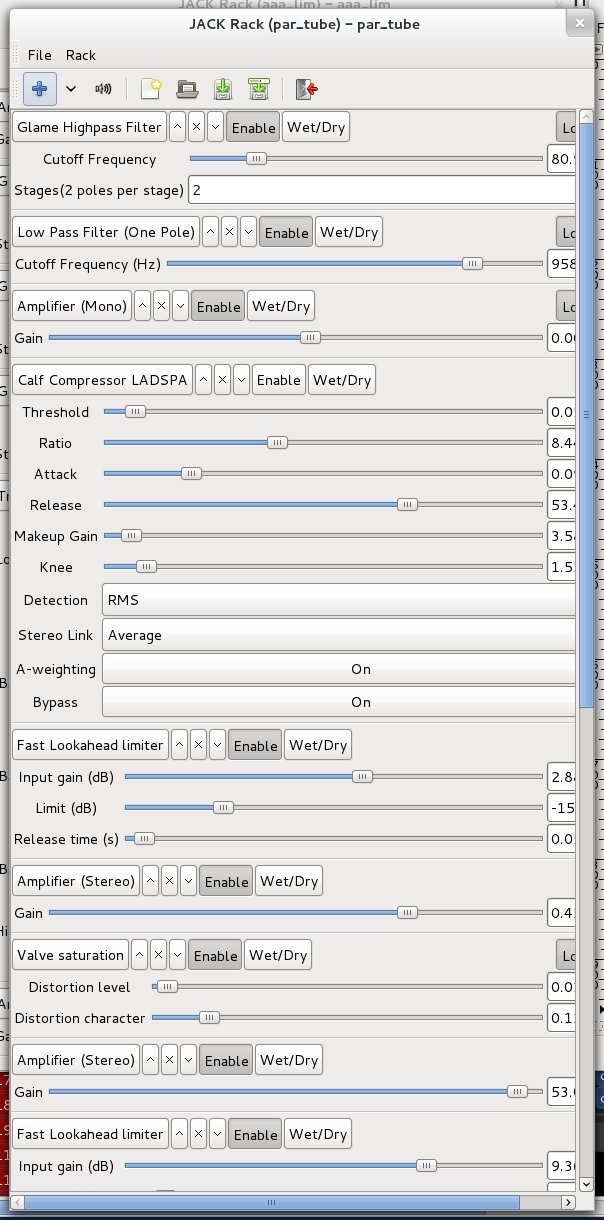Click the Calf Compressor LADSPA name button
604x1220 pixels.
click(x=103, y=380)
